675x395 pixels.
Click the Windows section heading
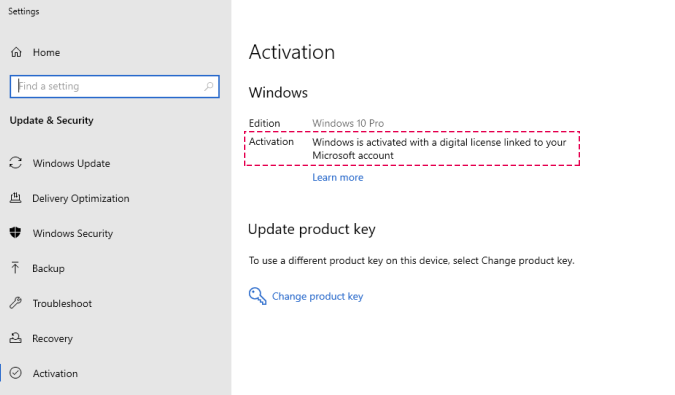point(278,93)
